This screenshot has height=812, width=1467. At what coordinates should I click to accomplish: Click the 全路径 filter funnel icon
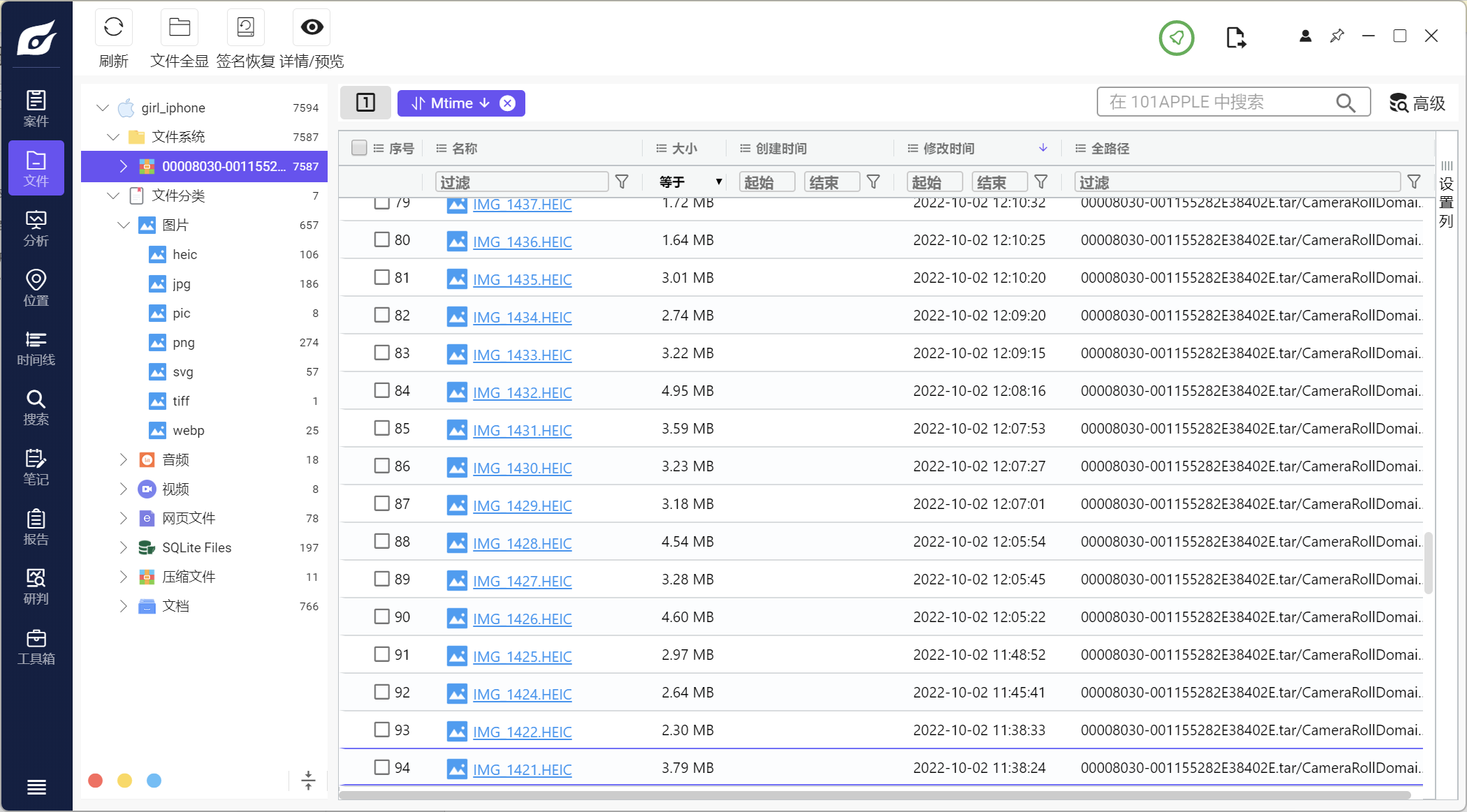coord(1414,182)
